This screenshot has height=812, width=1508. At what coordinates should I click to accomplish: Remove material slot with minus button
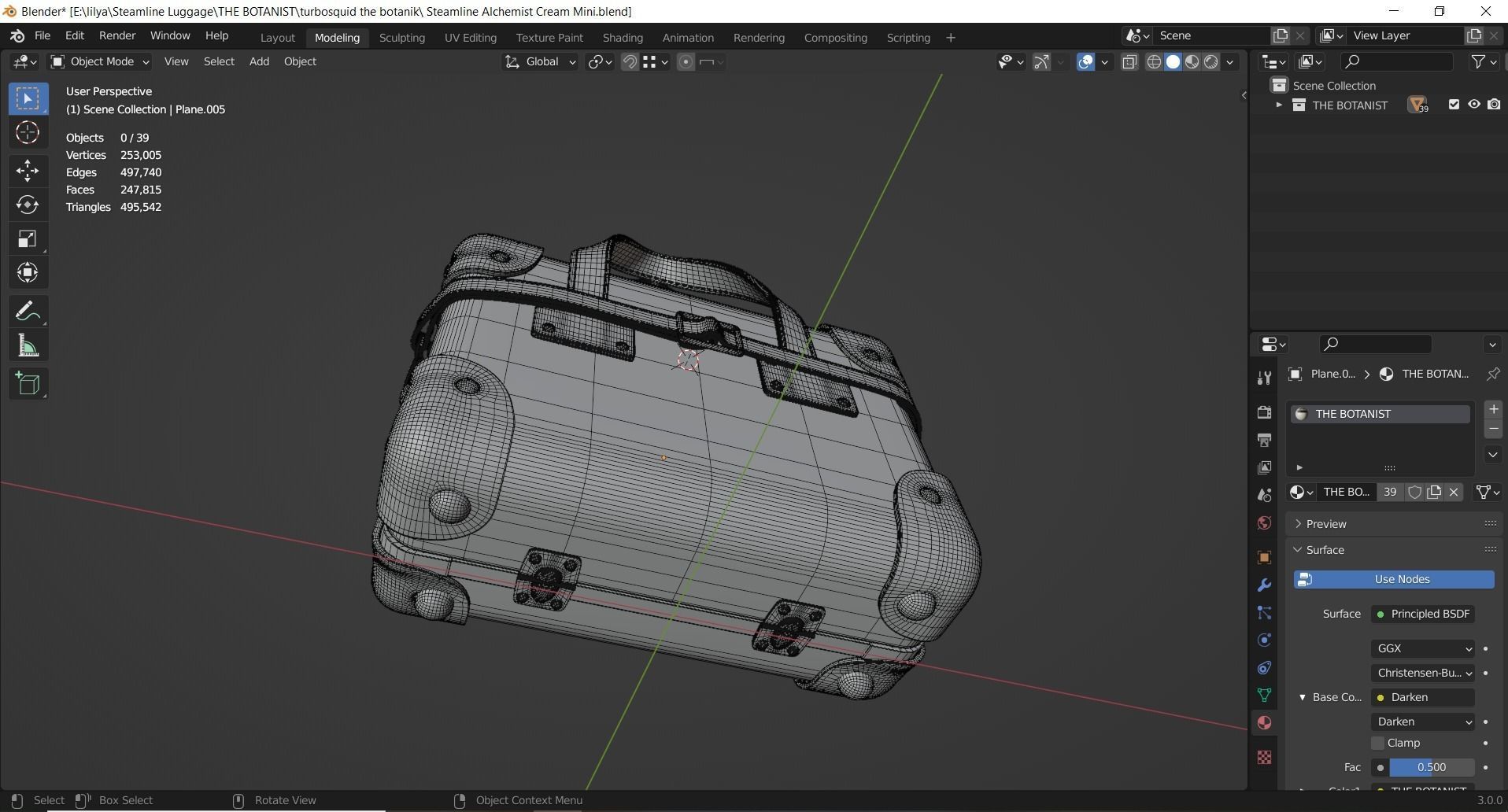[1493, 429]
